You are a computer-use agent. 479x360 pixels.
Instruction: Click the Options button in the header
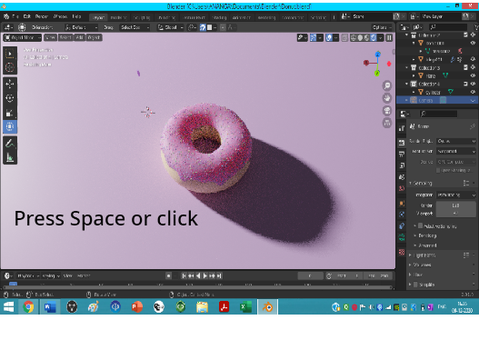tap(382, 27)
